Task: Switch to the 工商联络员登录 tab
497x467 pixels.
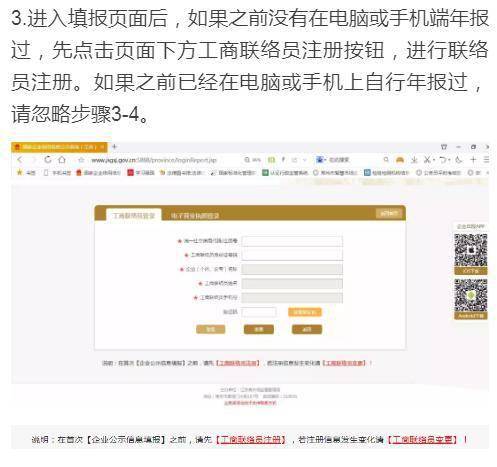Action: tap(134, 215)
